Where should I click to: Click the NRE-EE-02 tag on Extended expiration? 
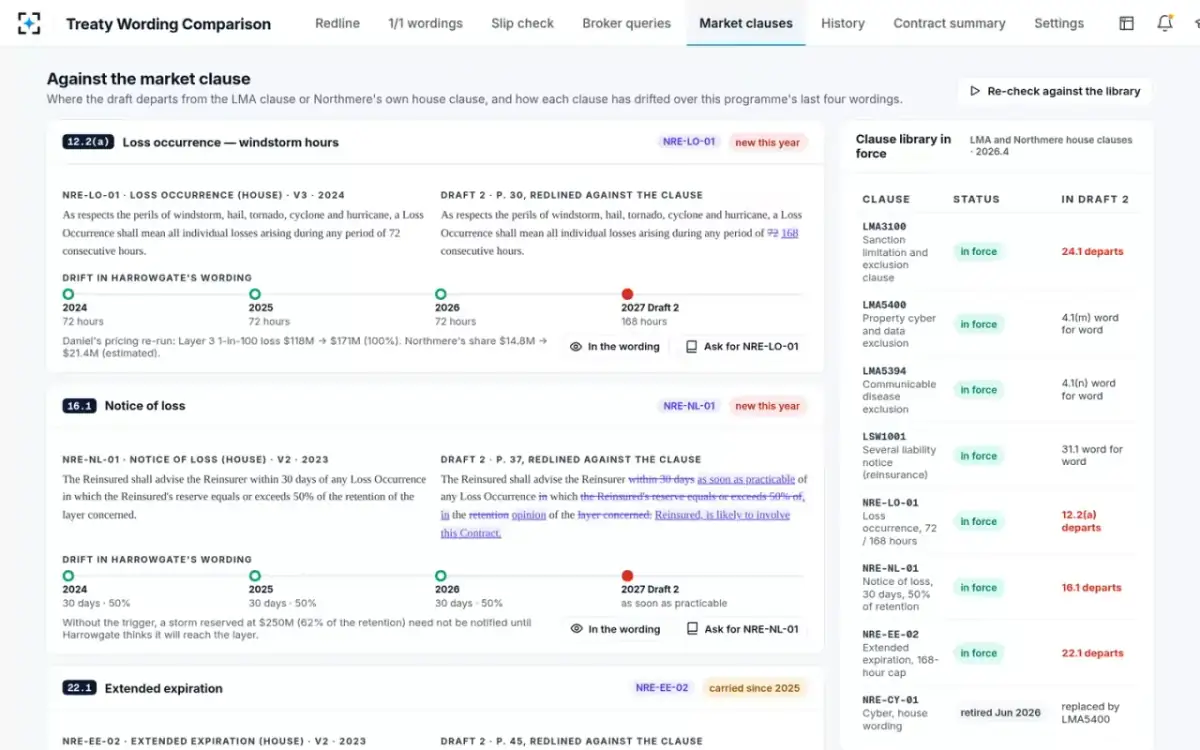(x=662, y=688)
